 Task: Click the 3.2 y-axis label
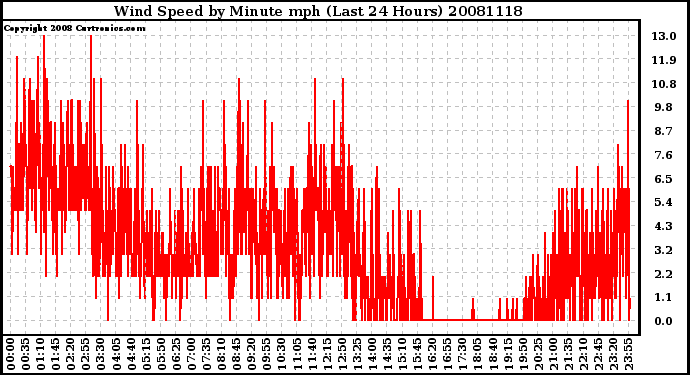tap(664, 250)
